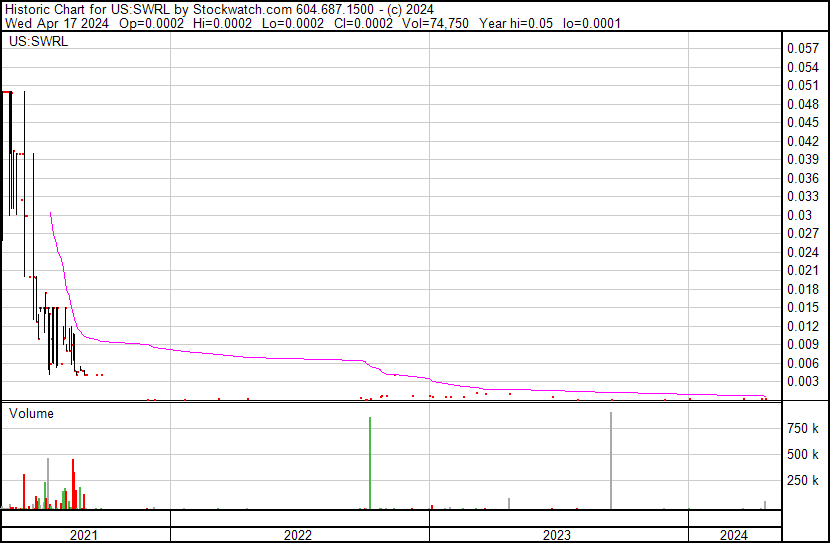Click the tall green volume bar

[370, 463]
